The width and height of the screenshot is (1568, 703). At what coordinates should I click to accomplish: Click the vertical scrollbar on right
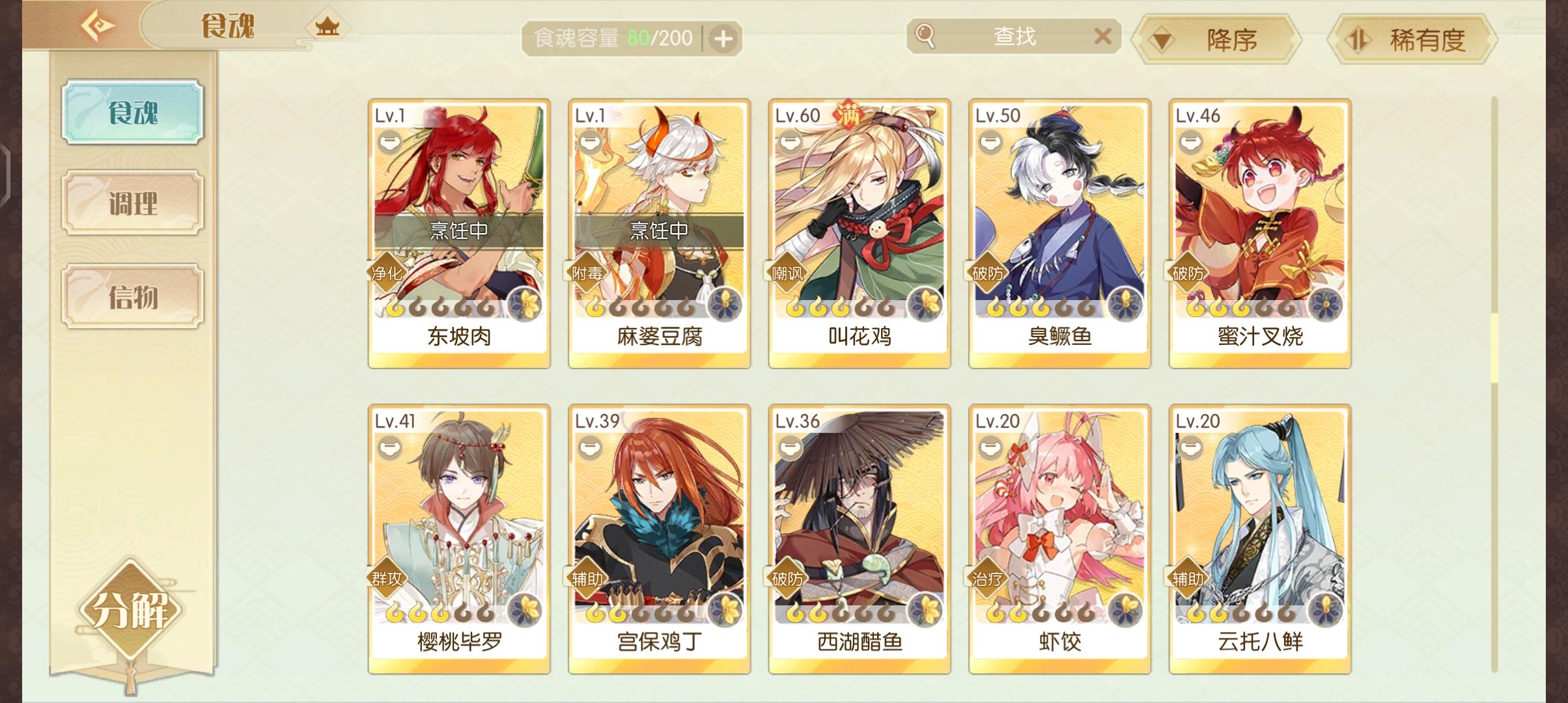point(1494,384)
